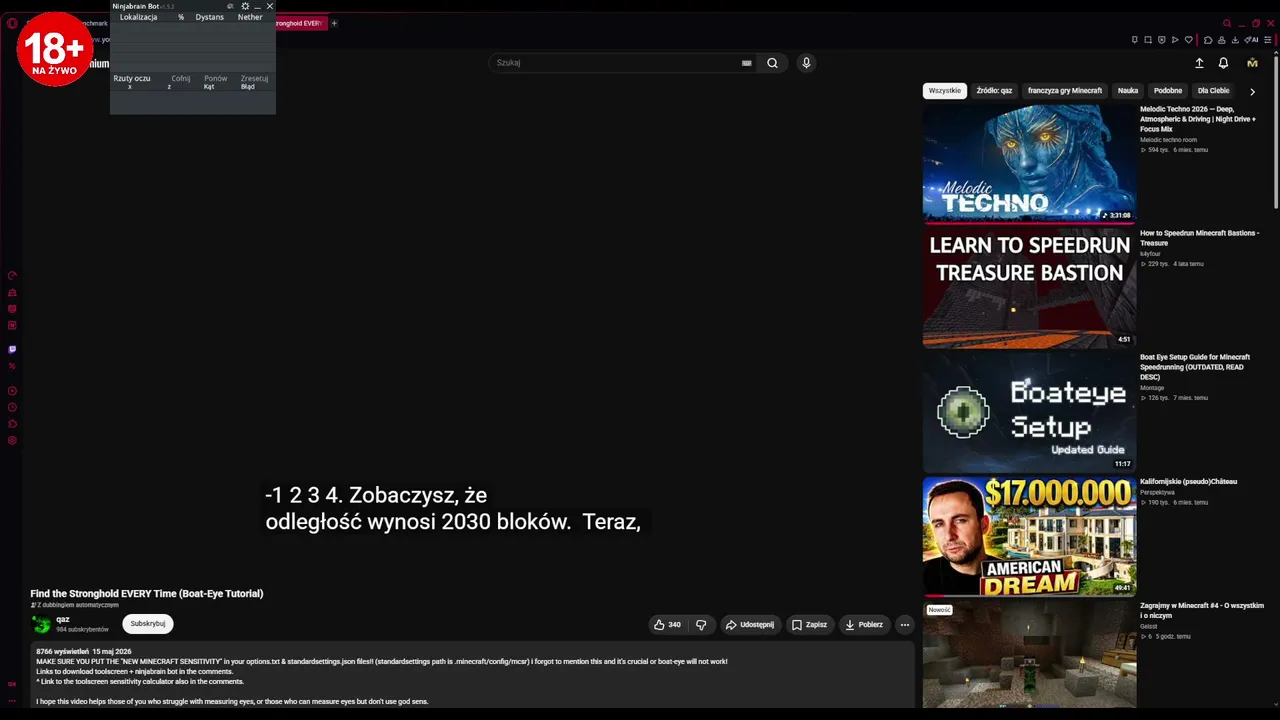Click the YouTube search magnifier button
1280x720 pixels.
pyautogui.click(x=772, y=63)
